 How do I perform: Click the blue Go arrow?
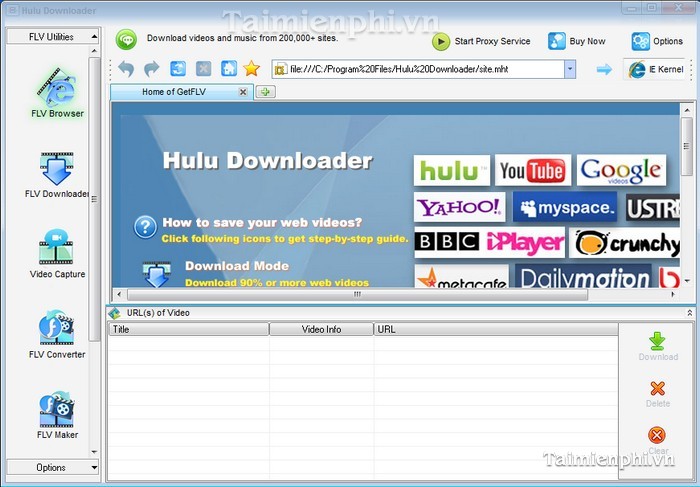pyautogui.click(x=604, y=69)
